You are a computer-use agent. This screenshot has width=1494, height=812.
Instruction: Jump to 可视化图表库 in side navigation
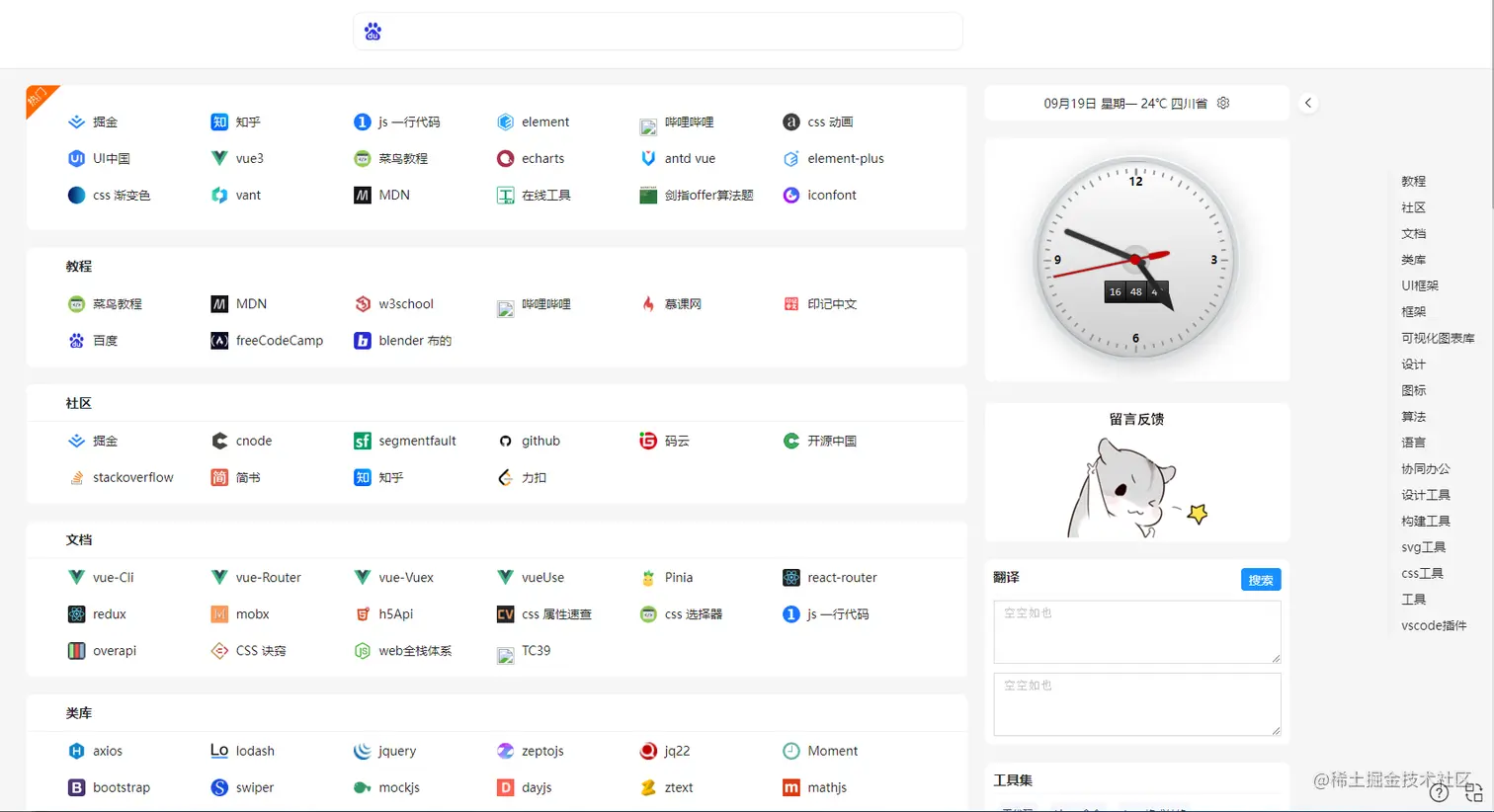(x=1438, y=338)
